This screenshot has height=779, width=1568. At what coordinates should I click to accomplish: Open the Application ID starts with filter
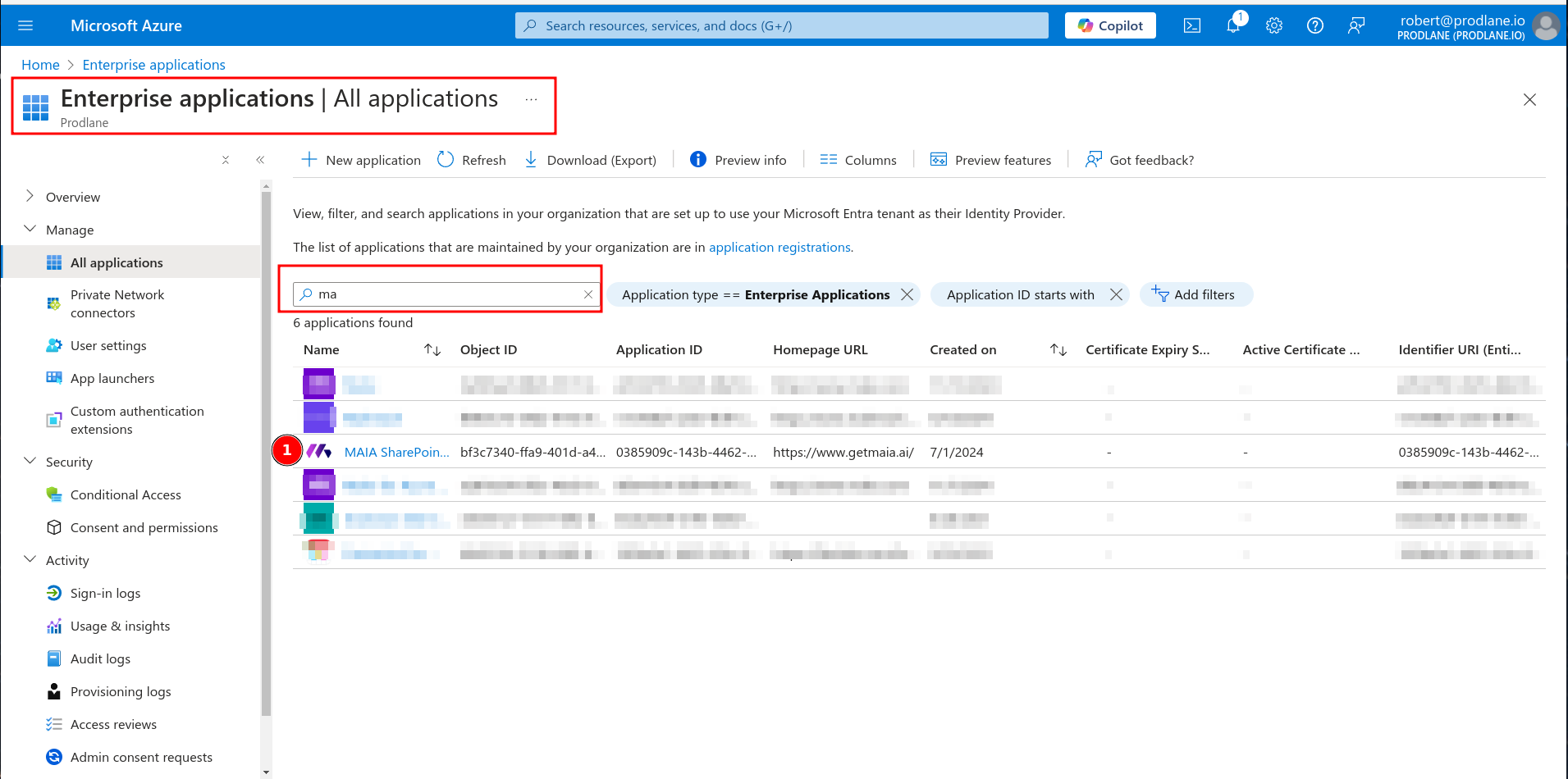pos(1021,294)
